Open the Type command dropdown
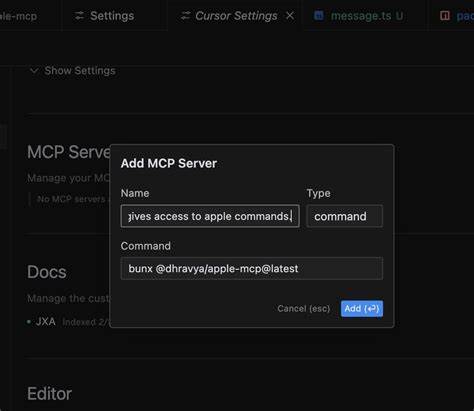 (345, 216)
